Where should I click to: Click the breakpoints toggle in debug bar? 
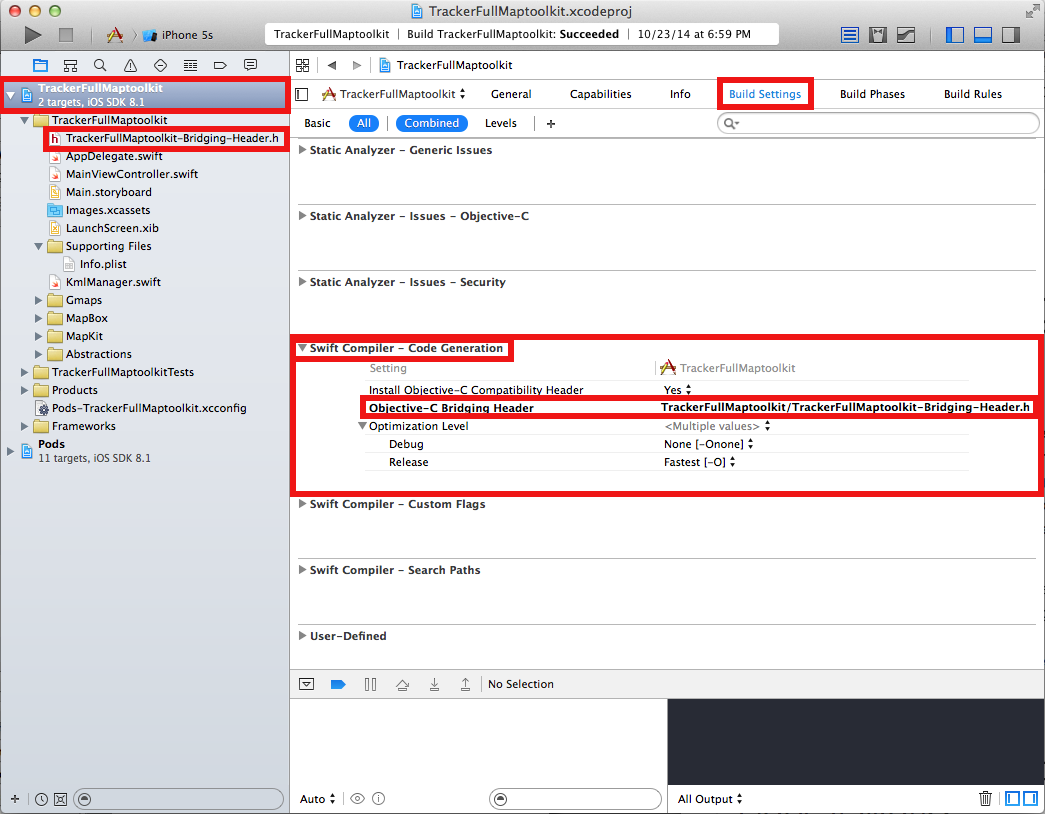click(x=337, y=684)
